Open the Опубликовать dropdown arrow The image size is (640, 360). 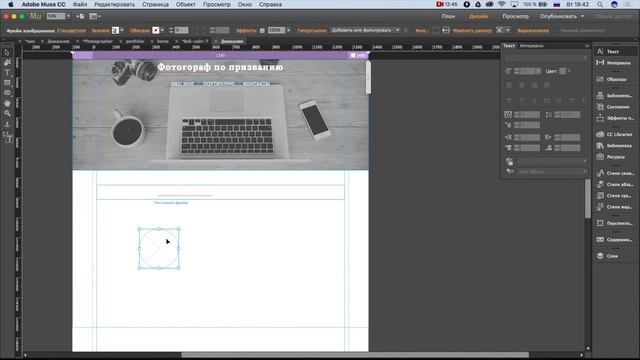pyautogui.click(x=582, y=16)
